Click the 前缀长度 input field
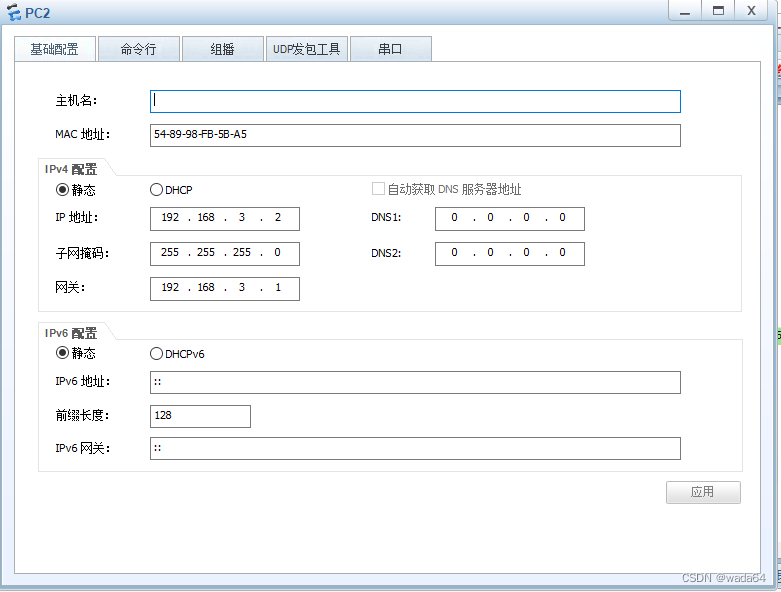Image resolution: width=781 pixels, height=592 pixels. click(200, 416)
